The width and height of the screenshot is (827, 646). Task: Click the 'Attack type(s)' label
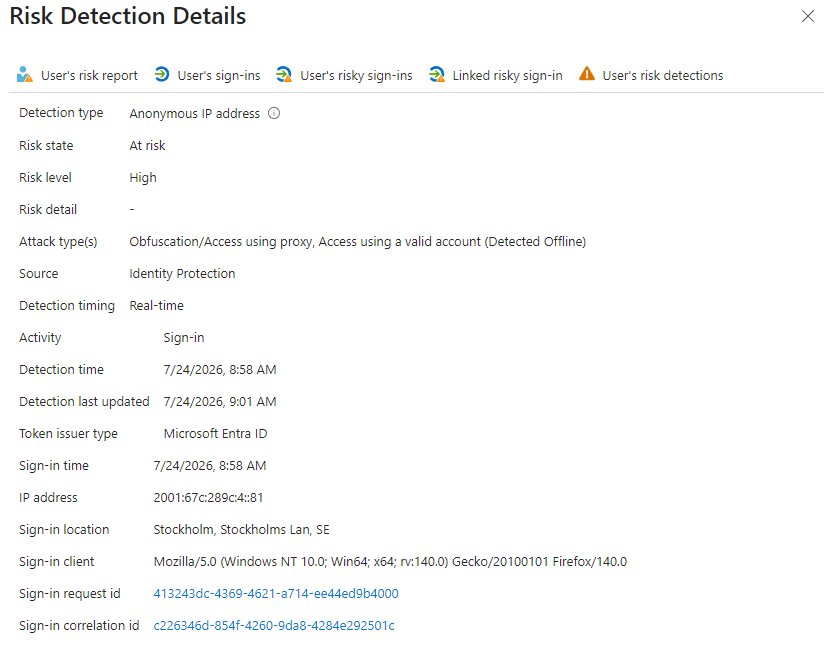[58, 242]
